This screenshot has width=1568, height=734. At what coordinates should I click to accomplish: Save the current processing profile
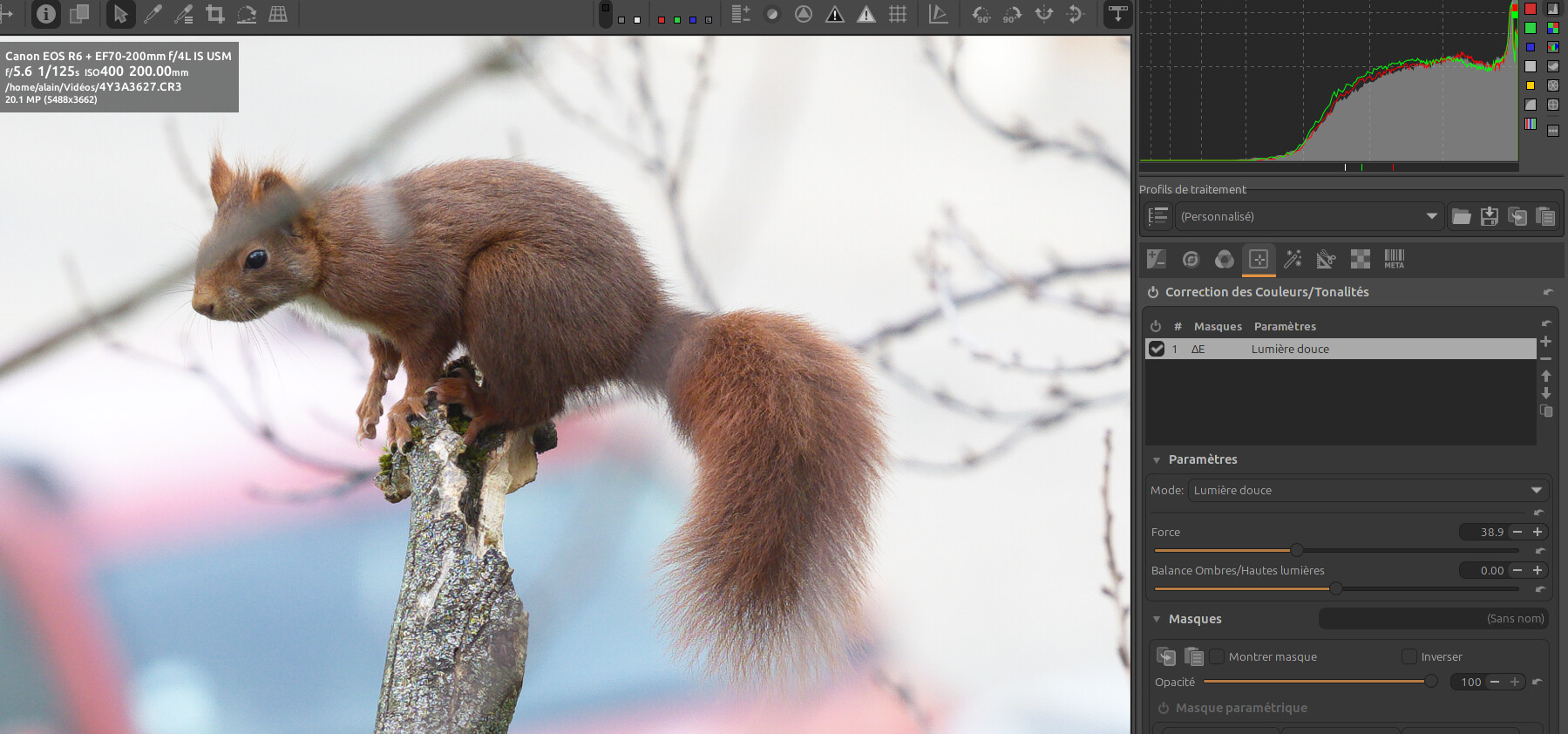pyautogui.click(x=1490, y=216)
